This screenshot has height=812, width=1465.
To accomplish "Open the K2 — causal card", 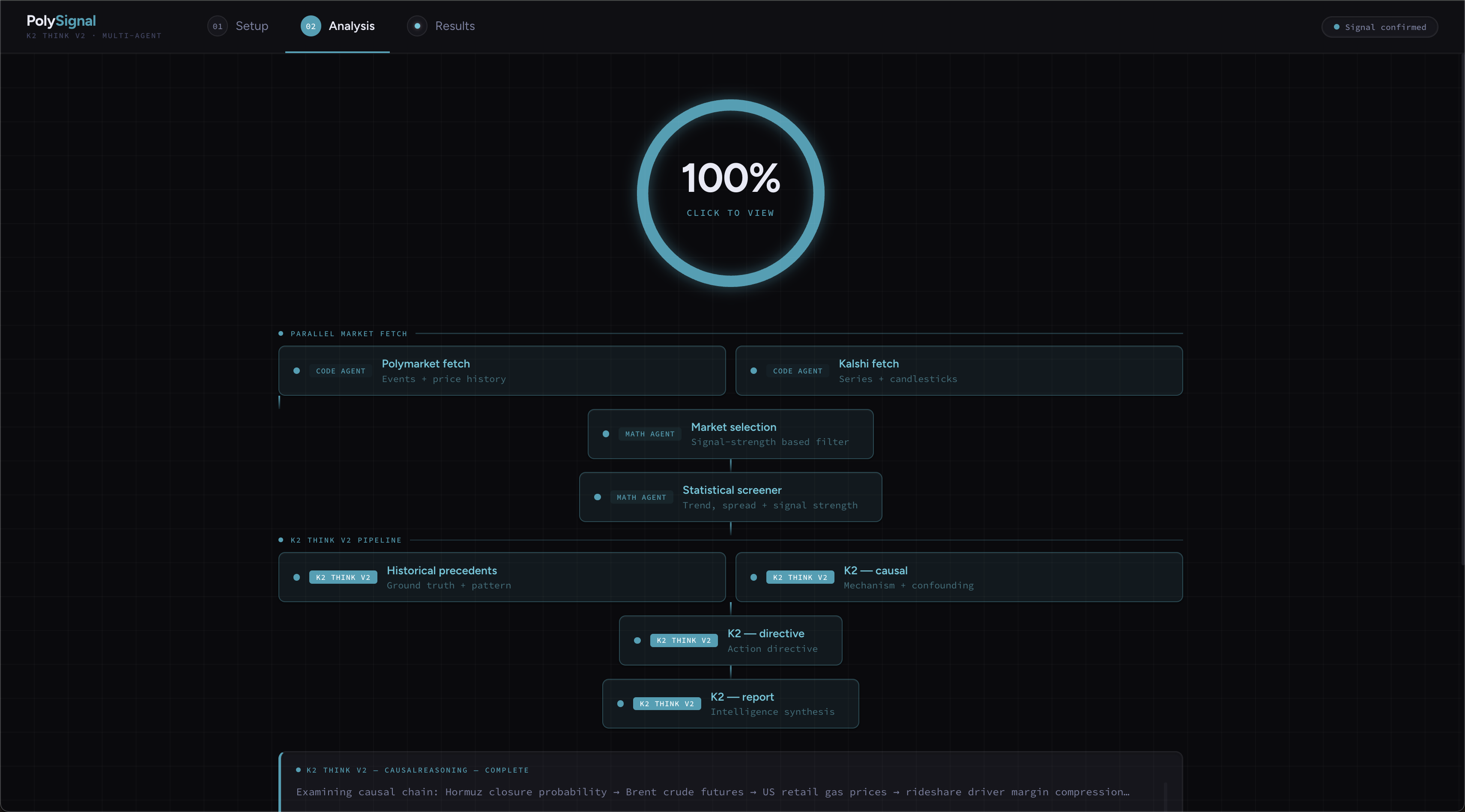I will point(958,577).
